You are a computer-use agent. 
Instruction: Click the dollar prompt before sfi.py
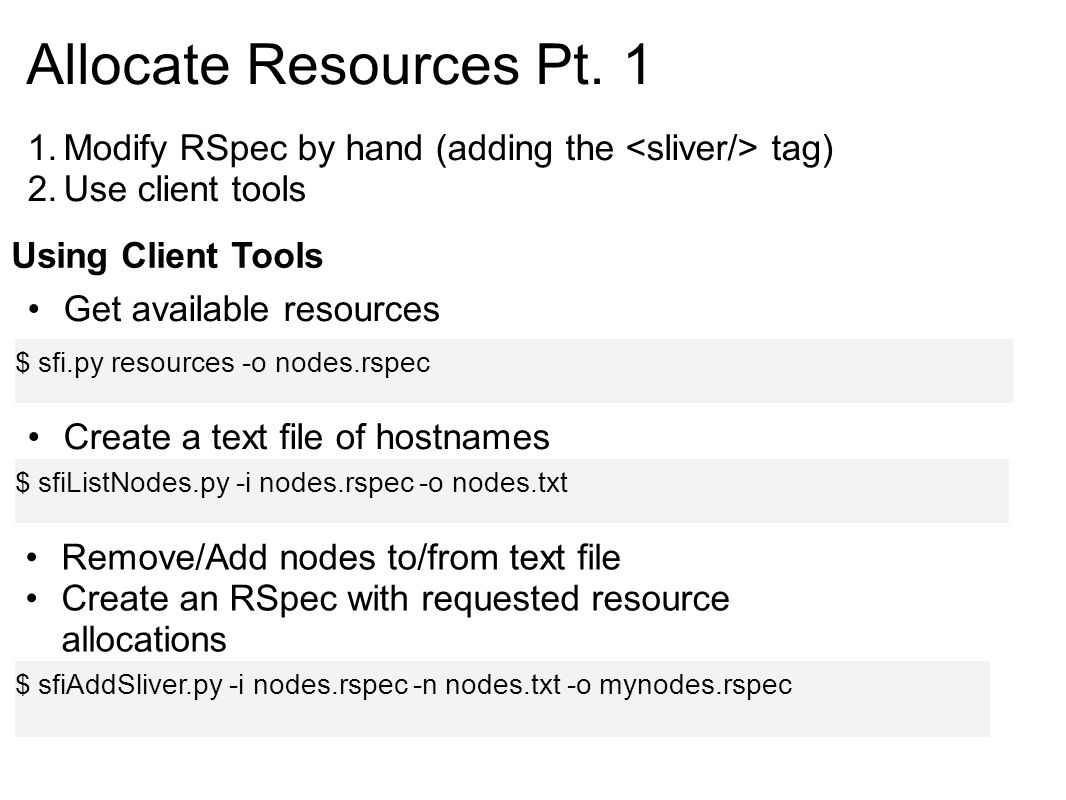click(x=22, y=363)
